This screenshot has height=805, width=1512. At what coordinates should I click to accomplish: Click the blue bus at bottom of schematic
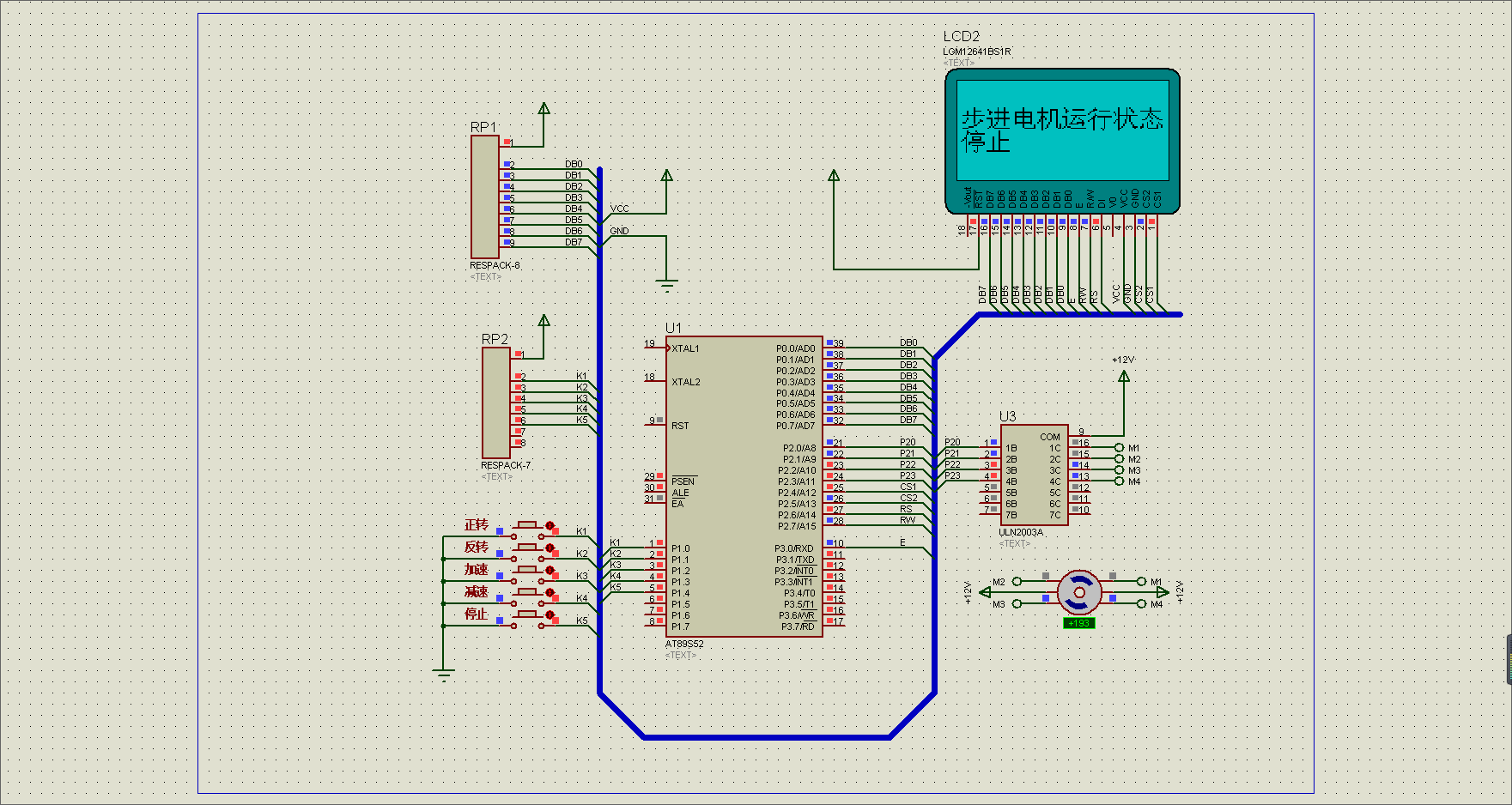[x=767, y=736]
